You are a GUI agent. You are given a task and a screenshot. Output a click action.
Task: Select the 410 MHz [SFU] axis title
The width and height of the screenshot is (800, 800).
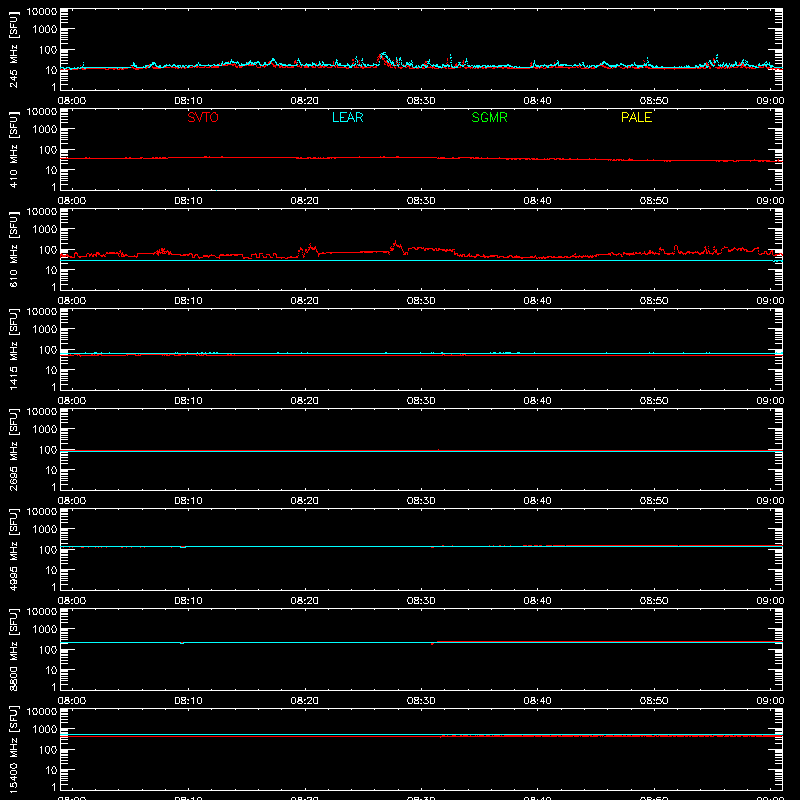13,150
